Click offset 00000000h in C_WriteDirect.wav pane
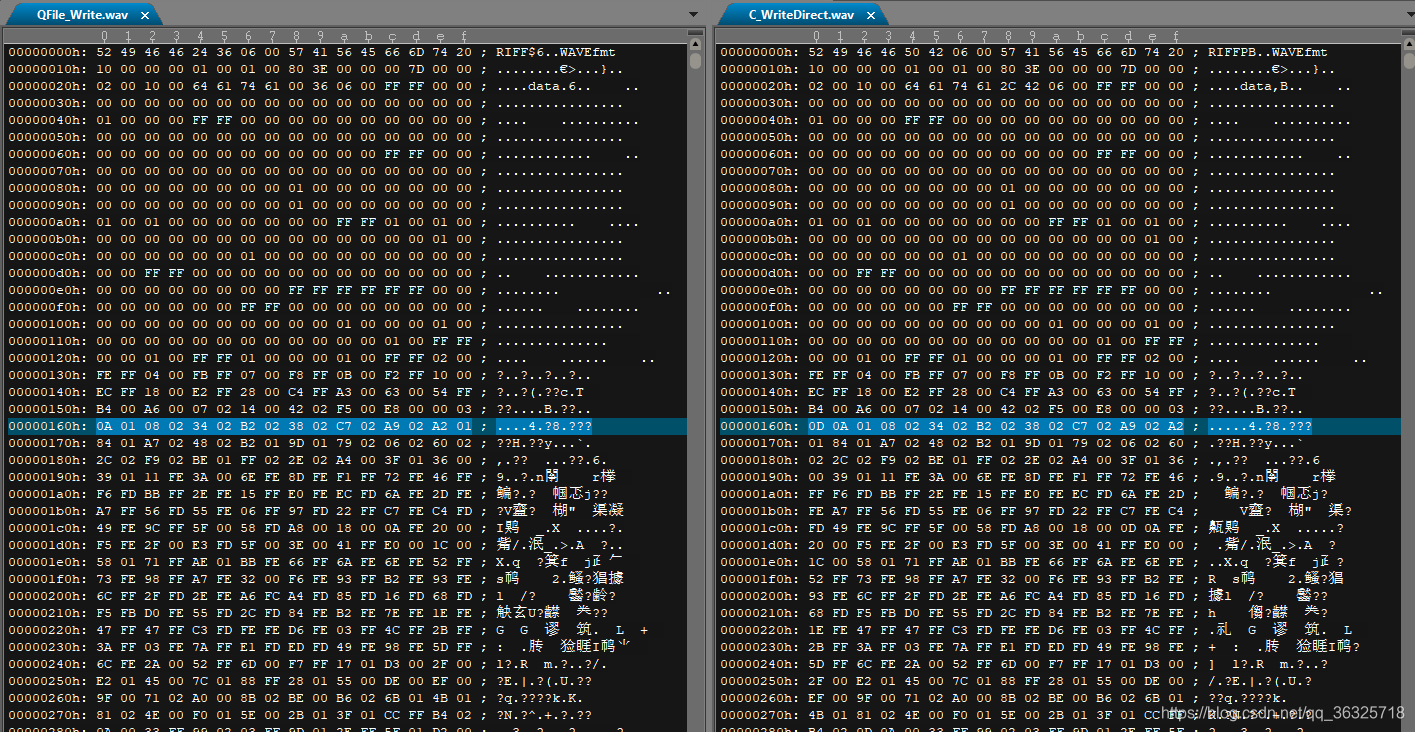Viewport: 1415px width, 732px height. [760, 52]
